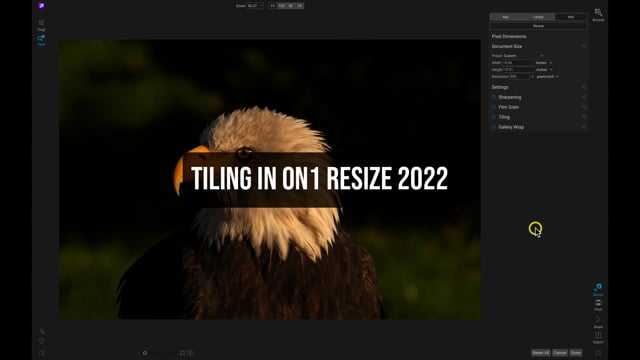
Task: Click the Pixel Dimensions heading
Action: coord(509,36)
